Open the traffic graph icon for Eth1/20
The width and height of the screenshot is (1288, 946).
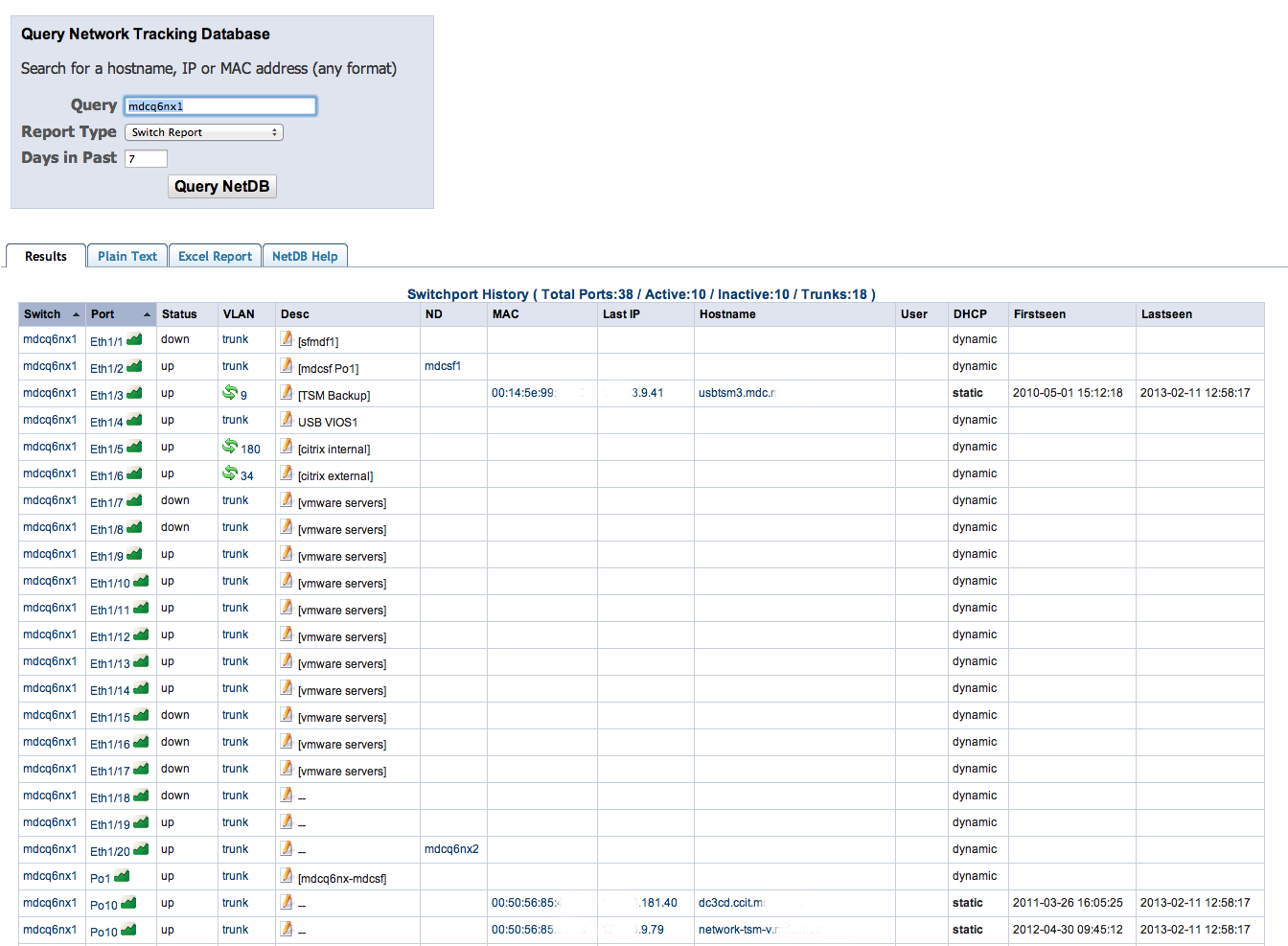coord(141,849)
